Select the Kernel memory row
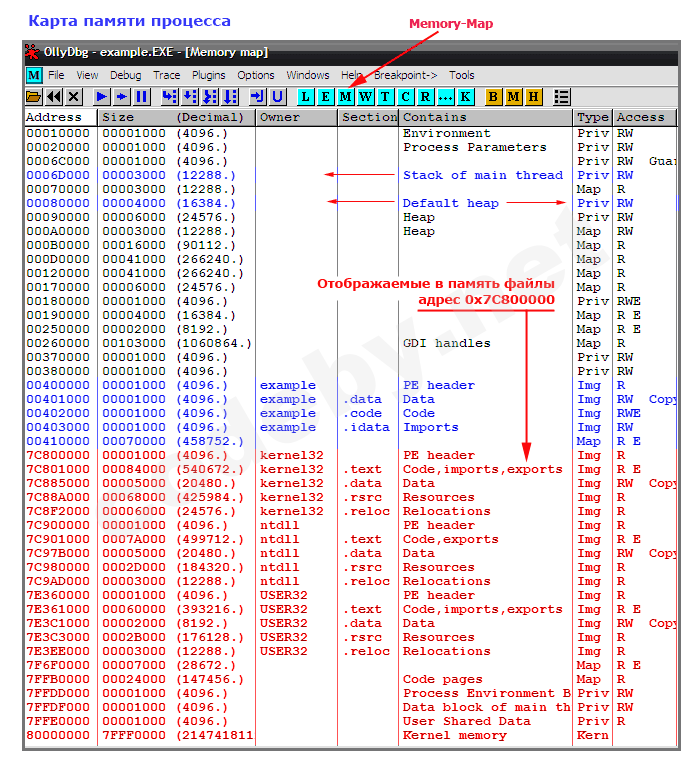The width and height of the screenshot is (698, 765). click(x=351, y=735)
